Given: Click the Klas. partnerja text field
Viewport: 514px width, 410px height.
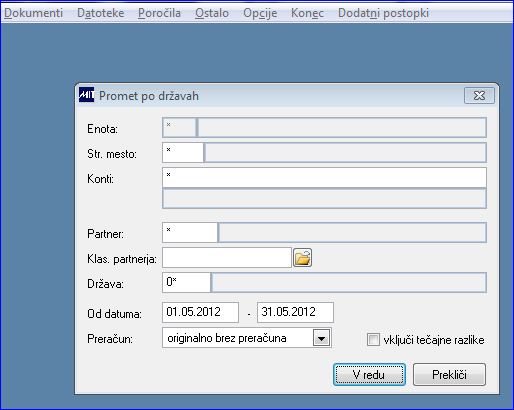Looking at the screenshot, I should click(x=227, y=257).
